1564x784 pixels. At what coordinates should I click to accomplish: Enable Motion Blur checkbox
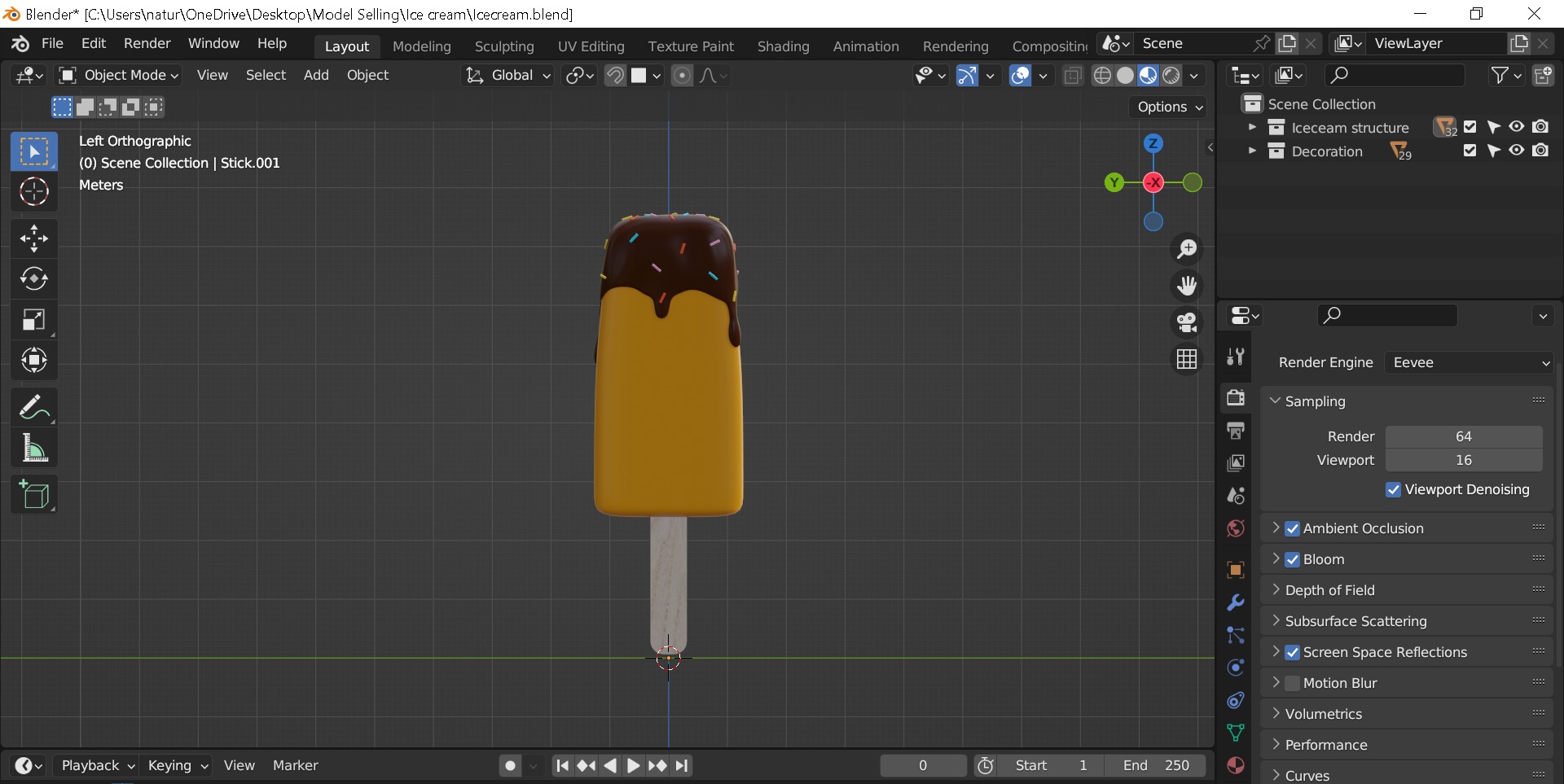point(1292,683)
